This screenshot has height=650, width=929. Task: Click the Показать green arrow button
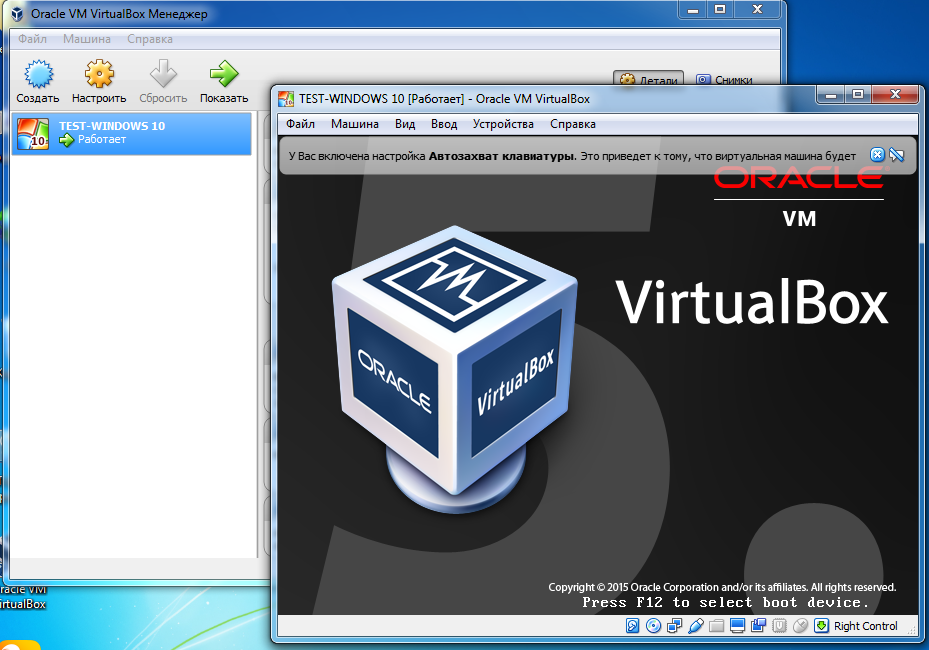click(x=224, y=82)
